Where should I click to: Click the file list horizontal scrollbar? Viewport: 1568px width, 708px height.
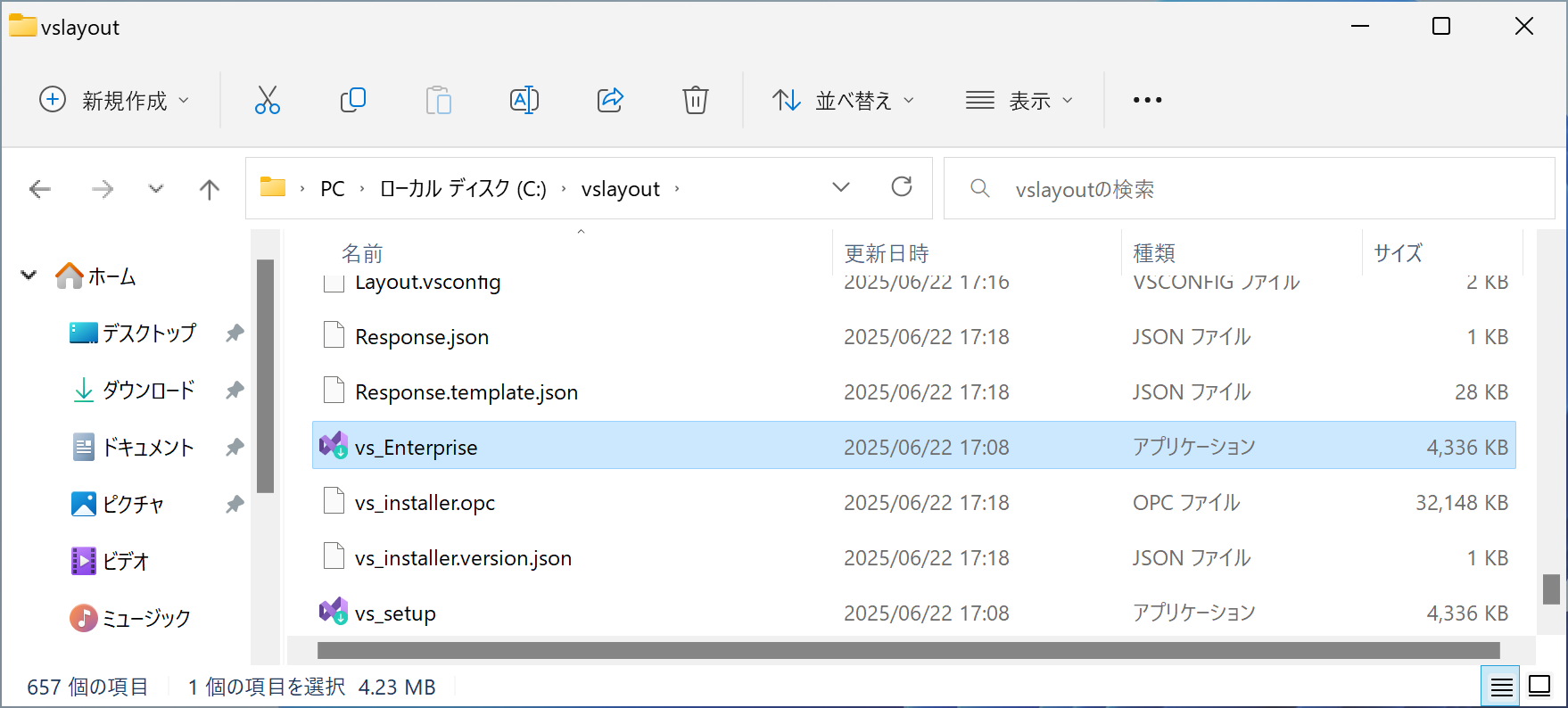(908, 650)
